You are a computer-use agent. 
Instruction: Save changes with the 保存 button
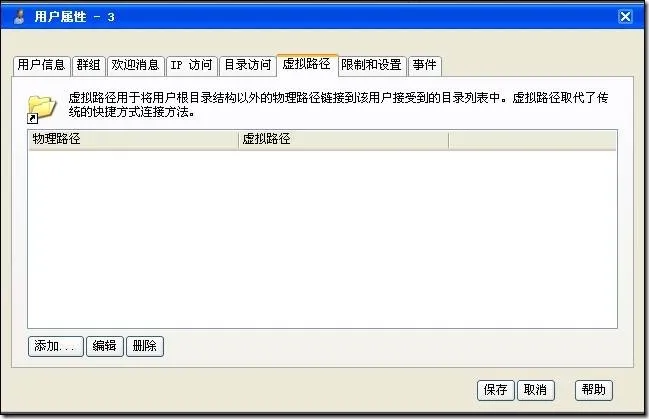tap(495, 390)
